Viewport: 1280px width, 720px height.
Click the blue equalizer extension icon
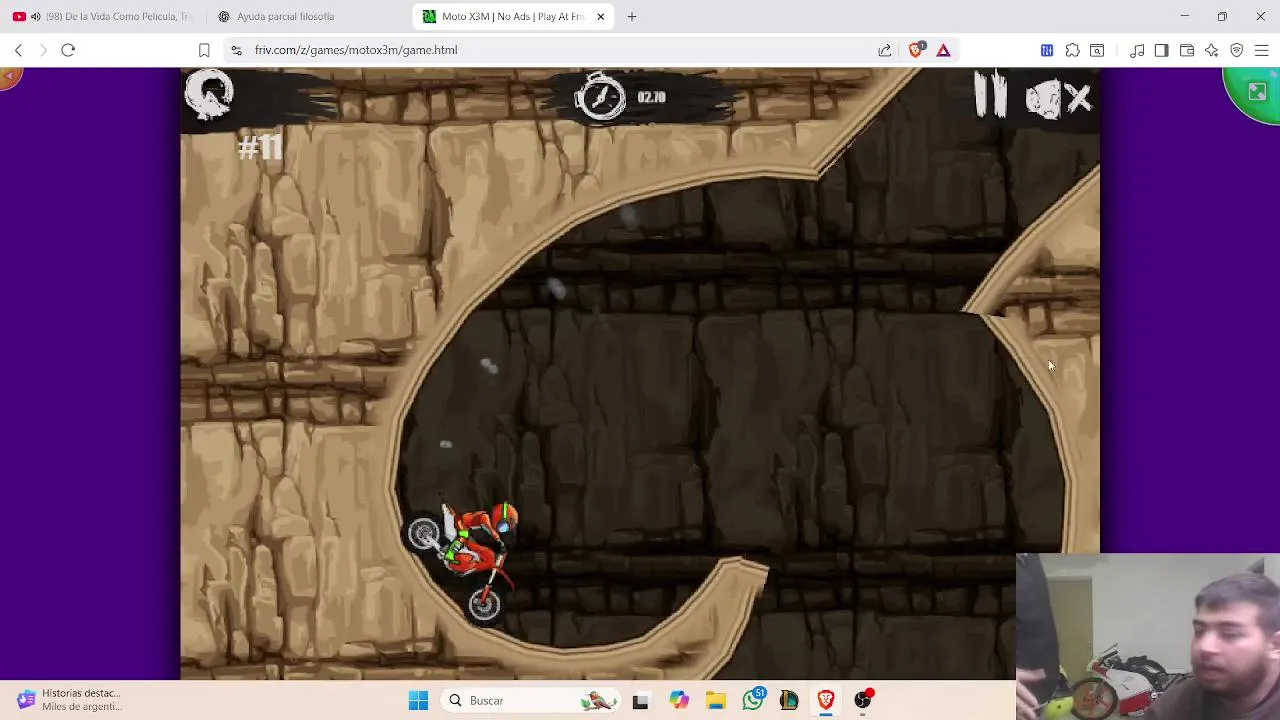(x=1047, y=50)
